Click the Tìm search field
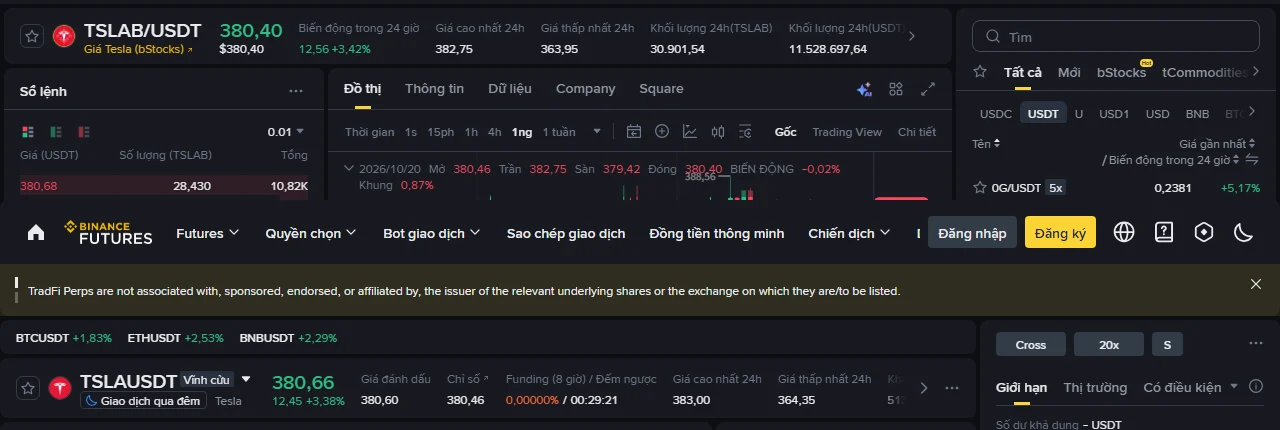 (x=1116, y=36)
